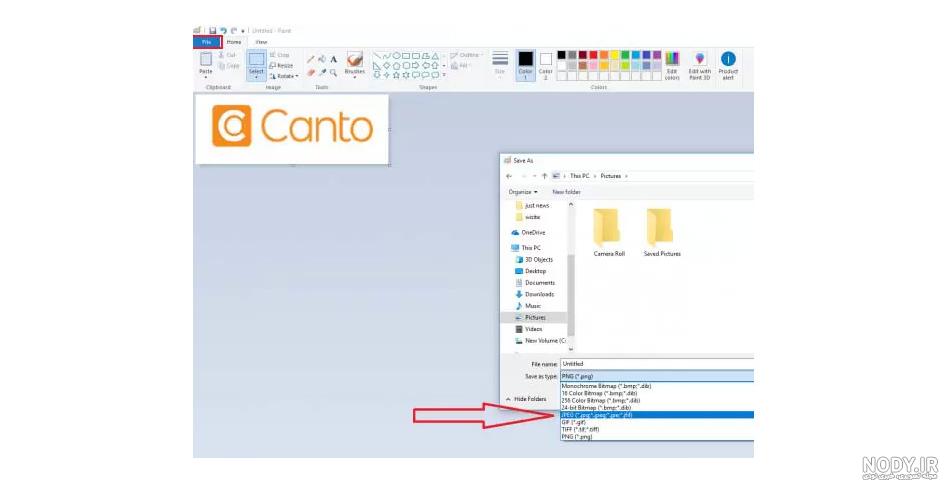Choose PNG option at list bottom

pyautogui.click(x=657, y=437)
